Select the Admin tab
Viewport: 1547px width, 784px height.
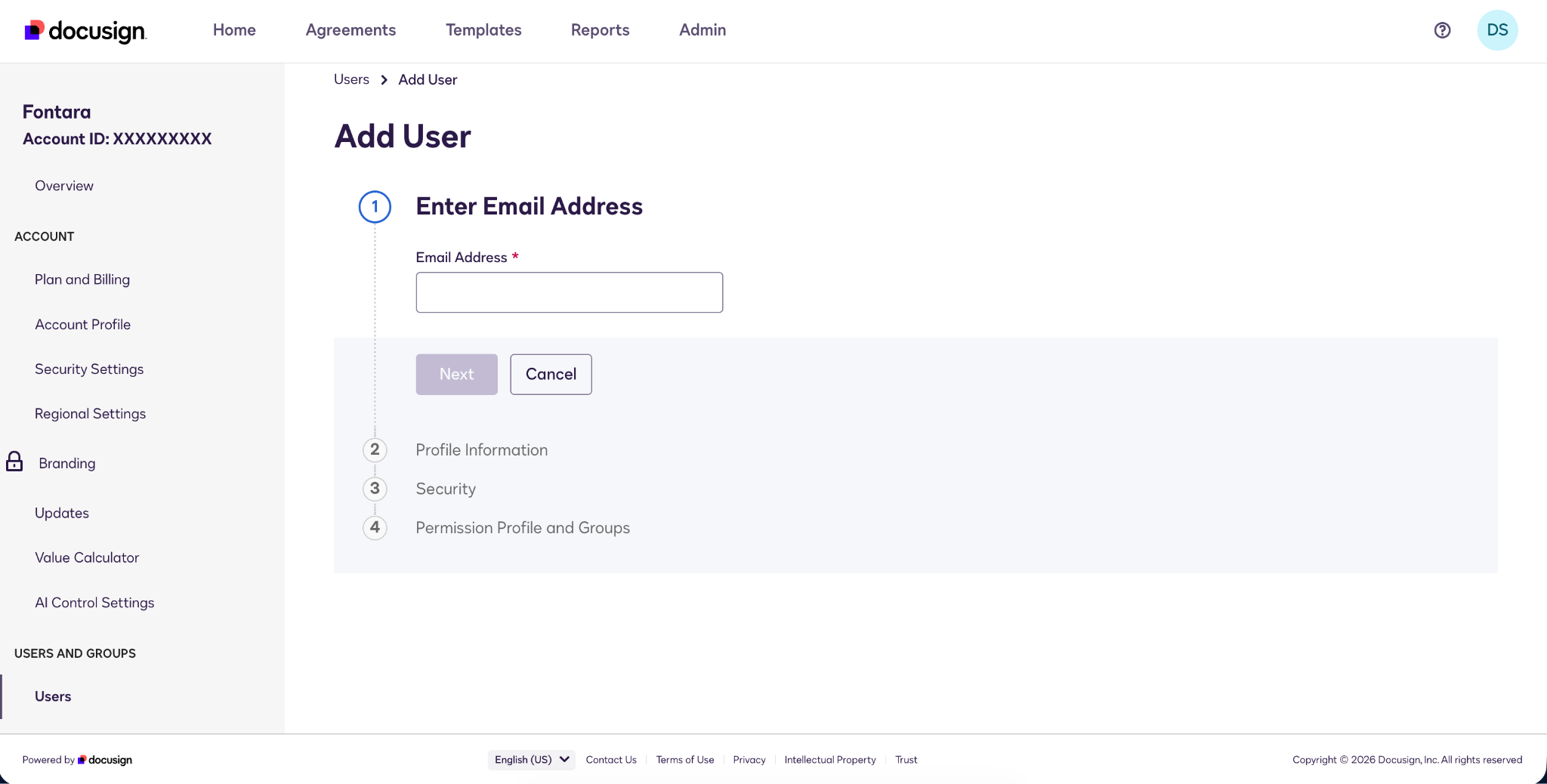click(702, 30)
